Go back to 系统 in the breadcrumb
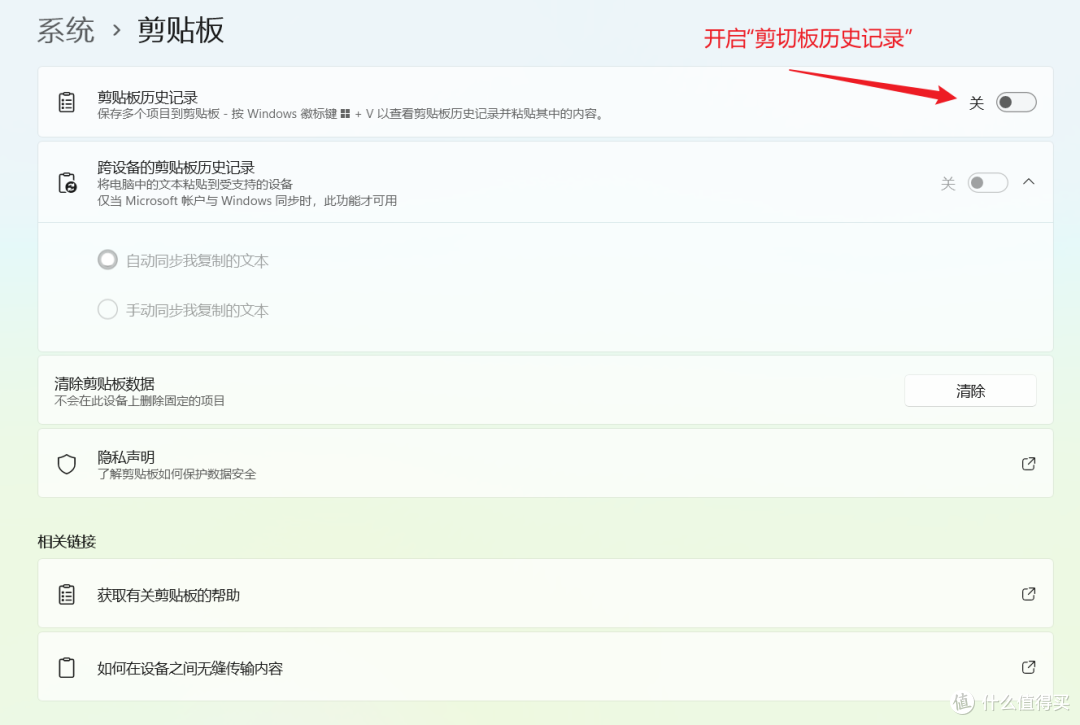Screen dimensions: 1080x725 (x=66, y=31)
